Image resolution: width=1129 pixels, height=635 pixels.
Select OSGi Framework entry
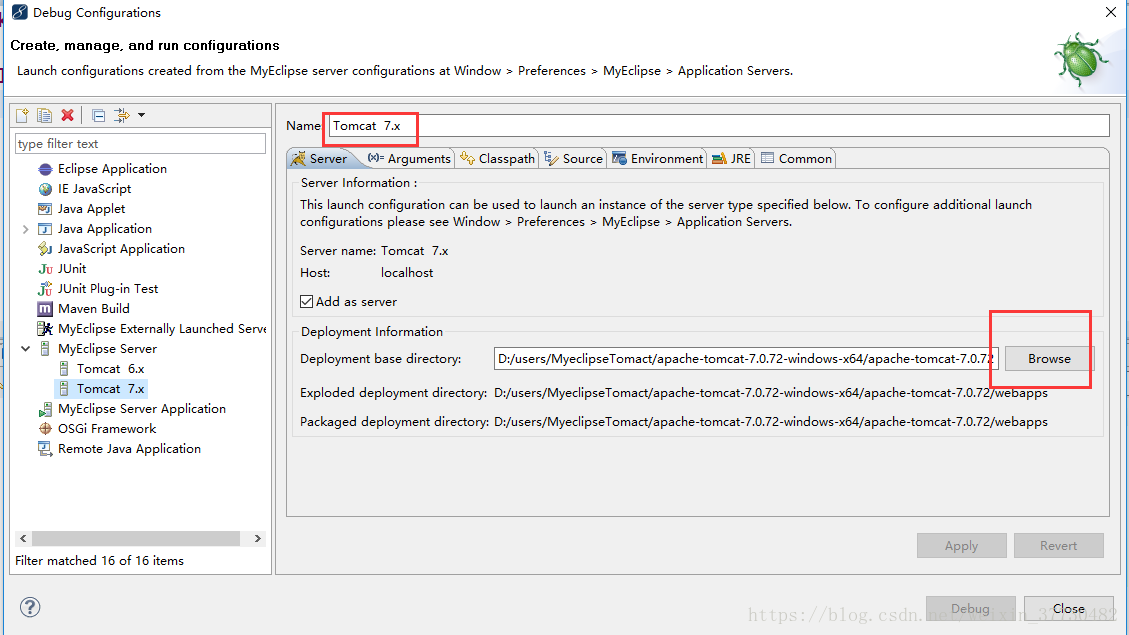tap(107, 429)
